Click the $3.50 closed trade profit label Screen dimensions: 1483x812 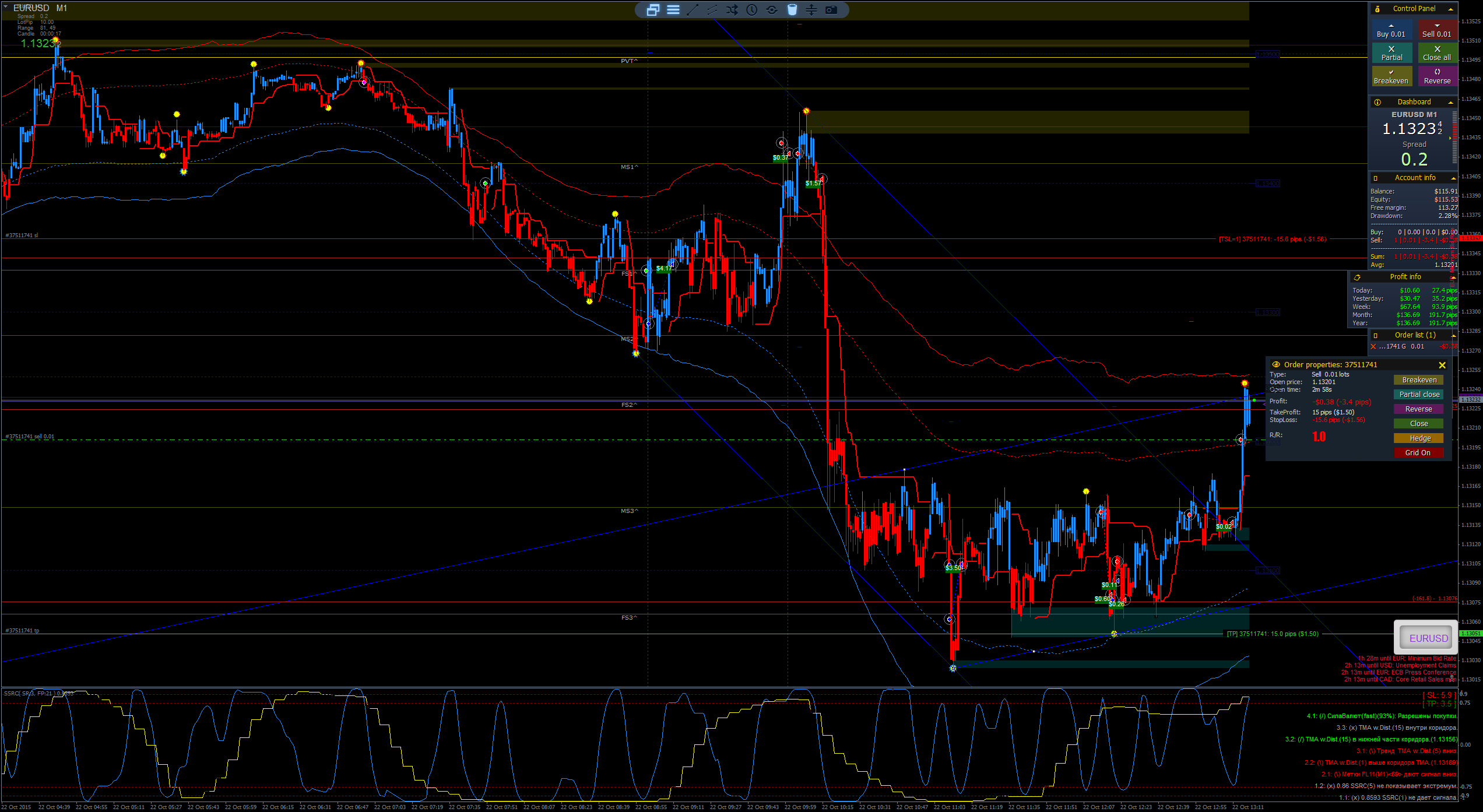pyautogui.click(x=953, y=568)
